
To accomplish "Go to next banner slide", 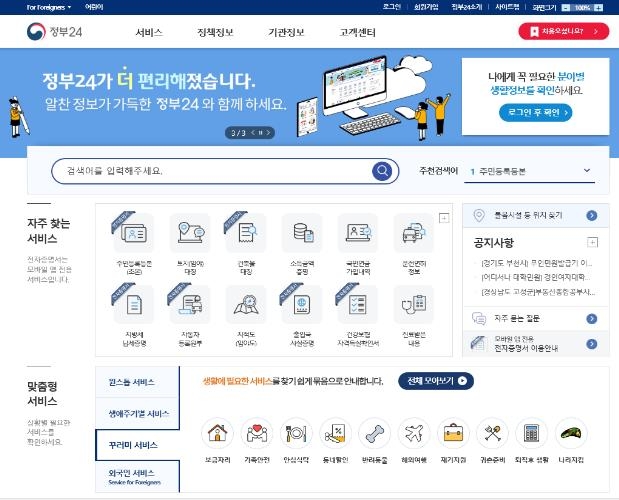I will coord(268,133).
